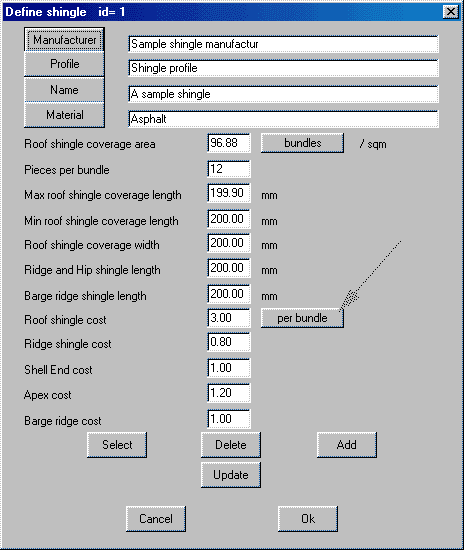Toggle the per bundle cost button
The image size is (464, 550).
click(x=302, y=318)
